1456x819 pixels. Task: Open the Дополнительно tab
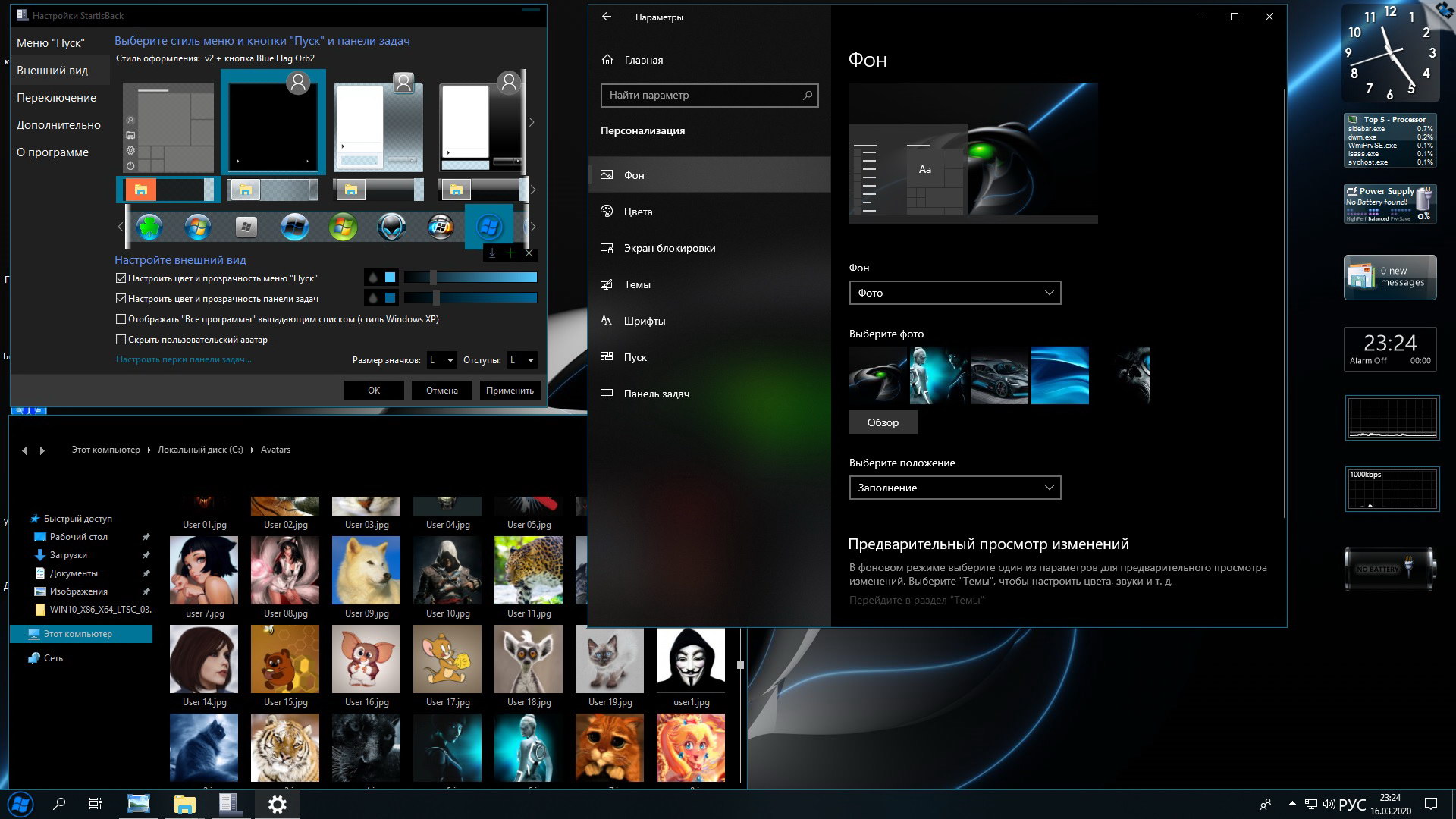[59, 125]
